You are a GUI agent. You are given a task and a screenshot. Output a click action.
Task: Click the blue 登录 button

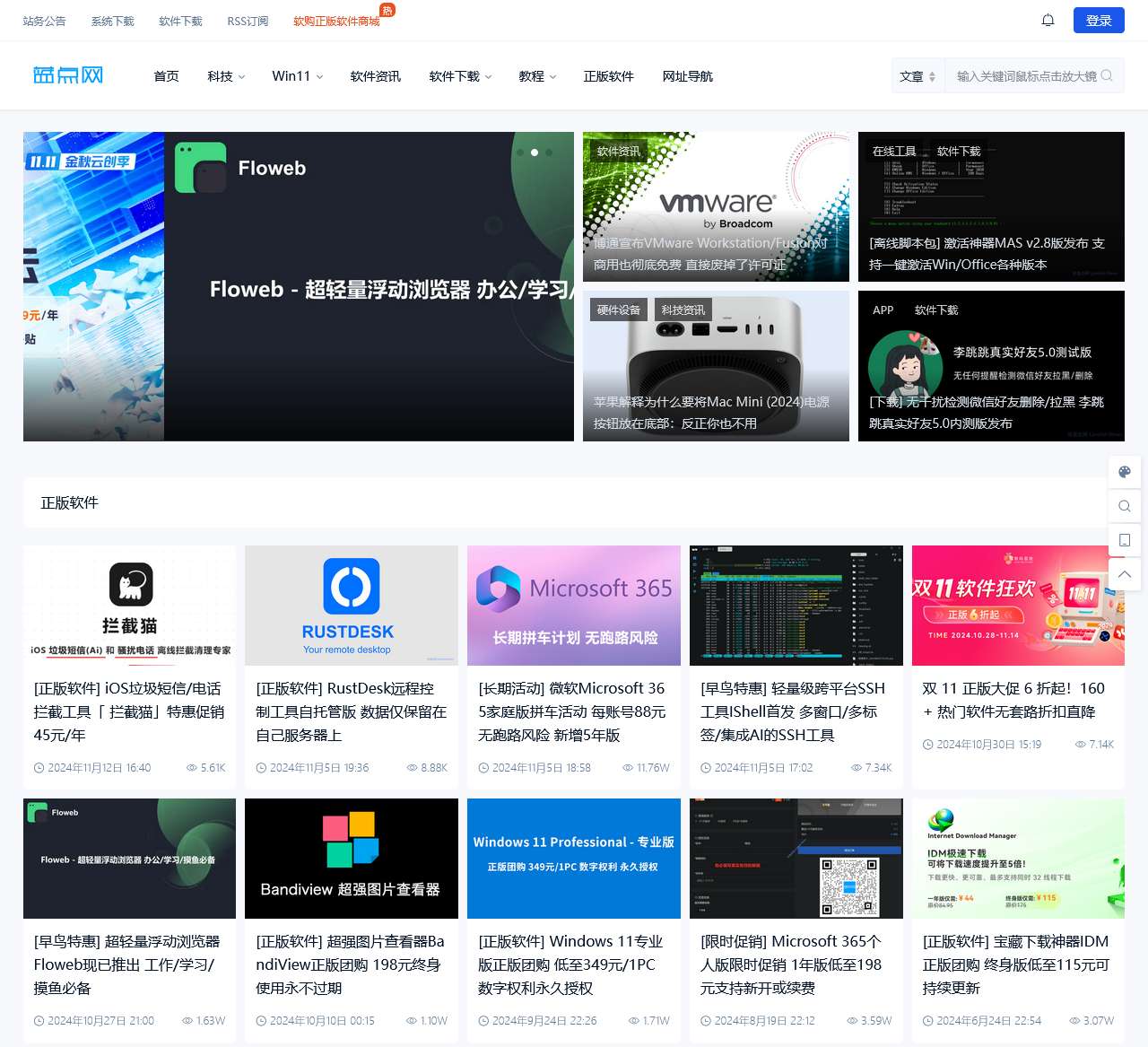point(1099,21)
